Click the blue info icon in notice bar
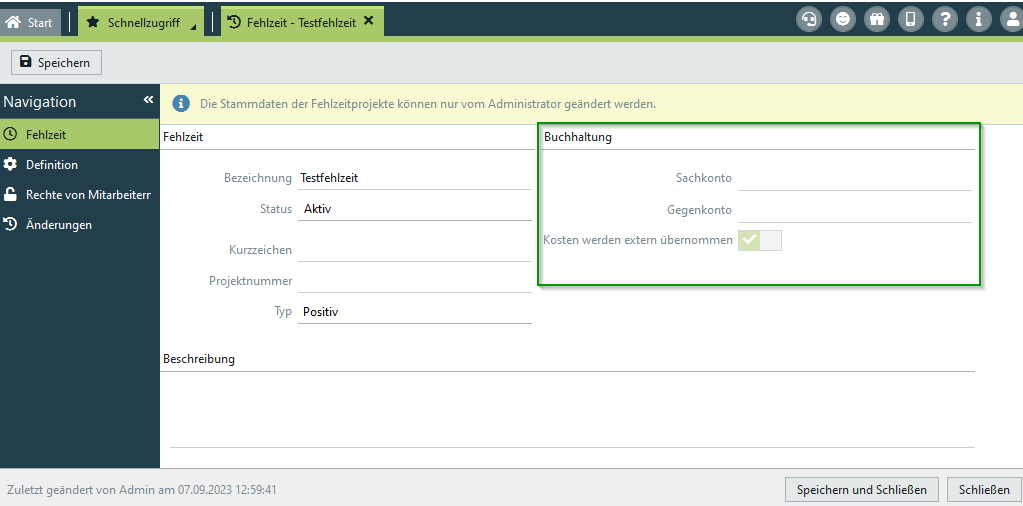 [181, 103]
